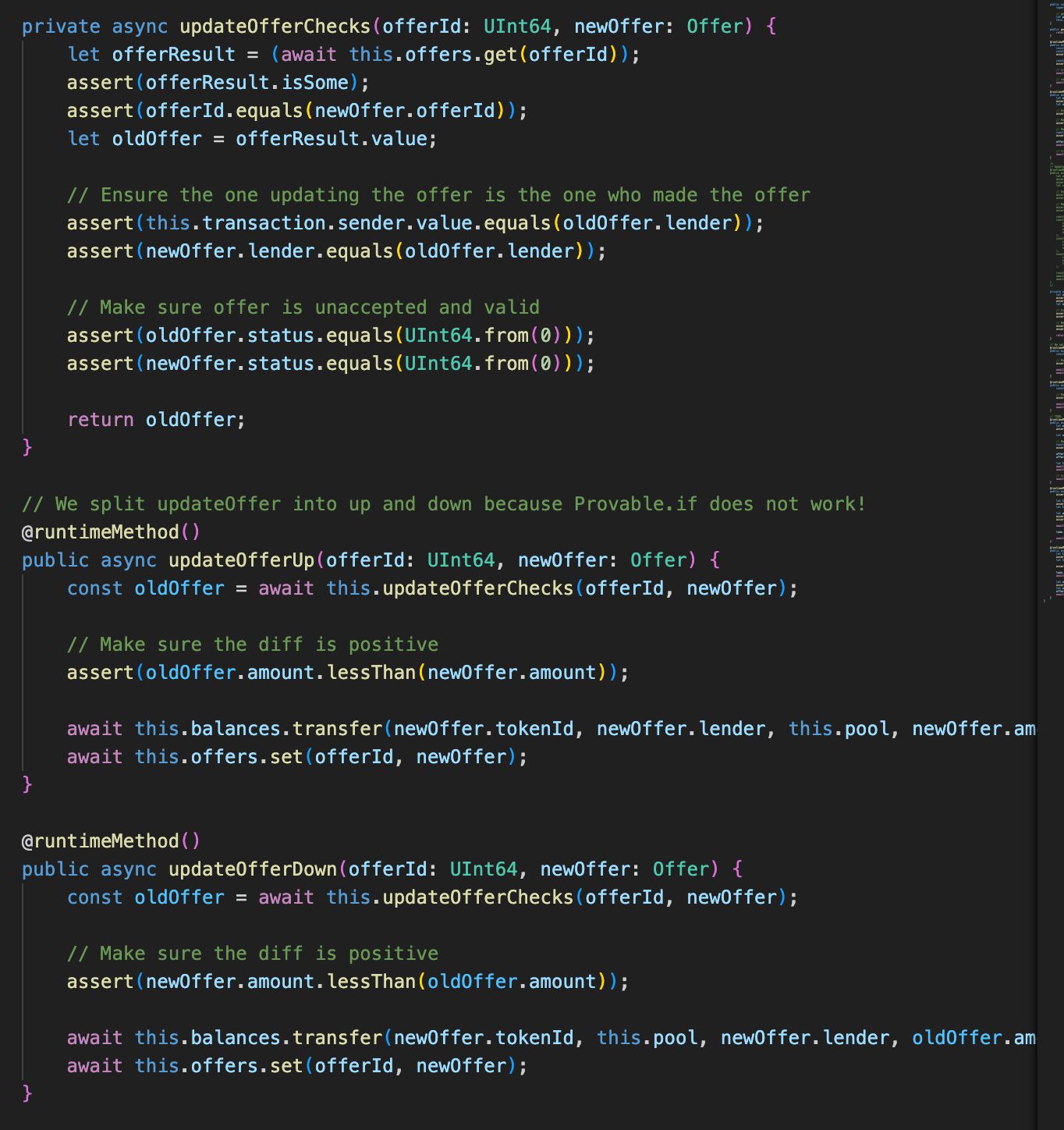Click 'updateOfferChecks' call inside updateOfferDown
Image resolution: width=1064 pixels, height=1130 pixels.
pyautogui.click(x=478, y=897)
